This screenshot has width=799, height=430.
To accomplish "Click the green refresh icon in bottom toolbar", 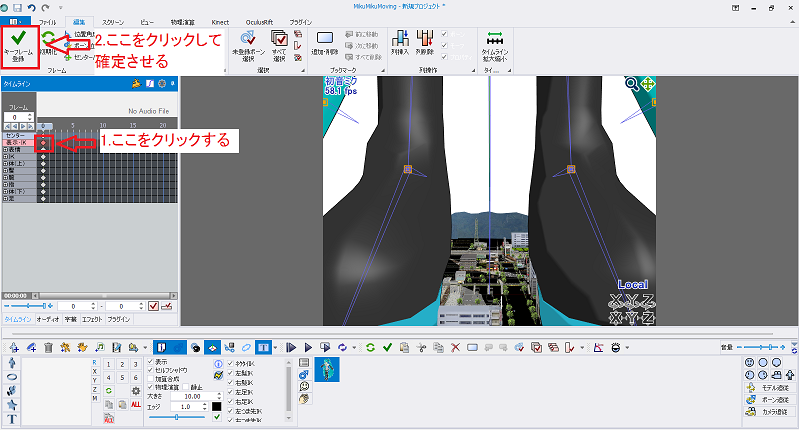I will (370, 347).
